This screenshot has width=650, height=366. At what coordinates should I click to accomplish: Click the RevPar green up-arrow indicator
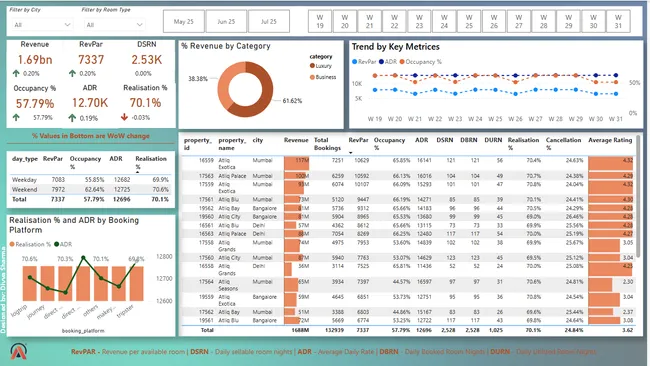click(x=73, y=73)
